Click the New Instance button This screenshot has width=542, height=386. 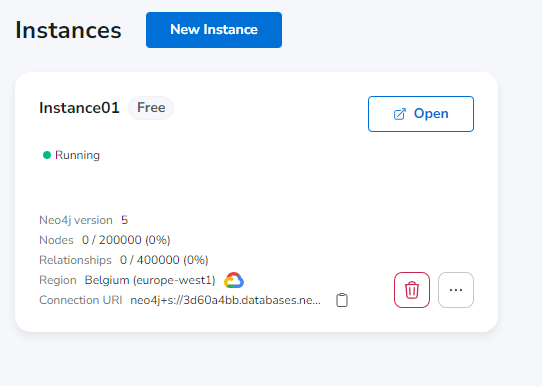[x=214, y=30]
